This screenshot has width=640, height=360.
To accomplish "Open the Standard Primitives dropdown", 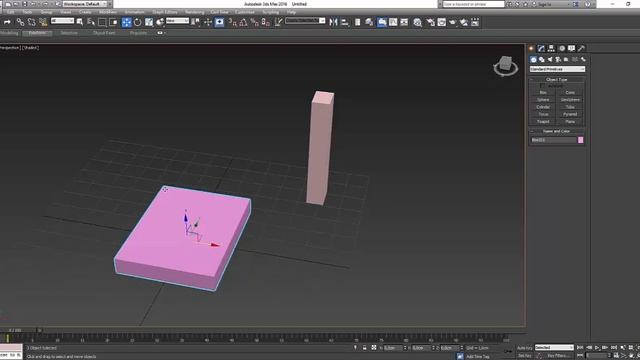I will point(557,69).
